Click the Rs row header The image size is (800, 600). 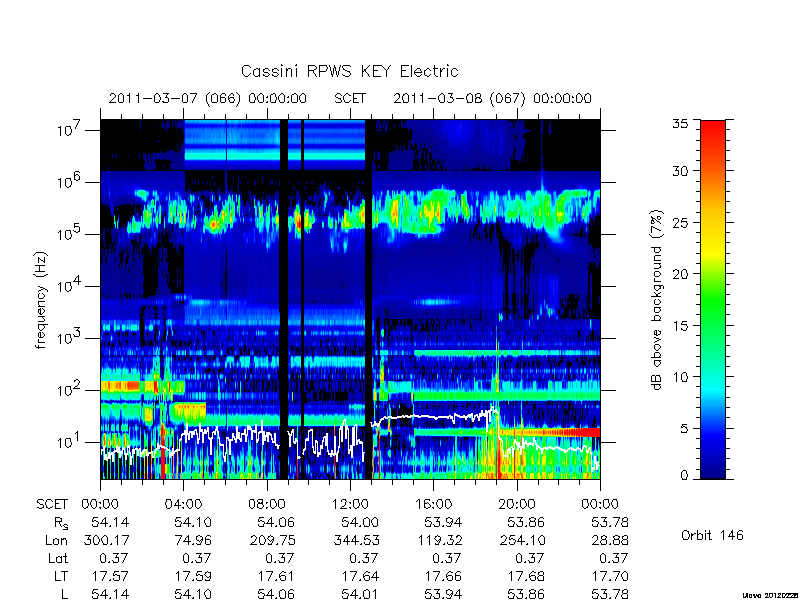[61, 523]
